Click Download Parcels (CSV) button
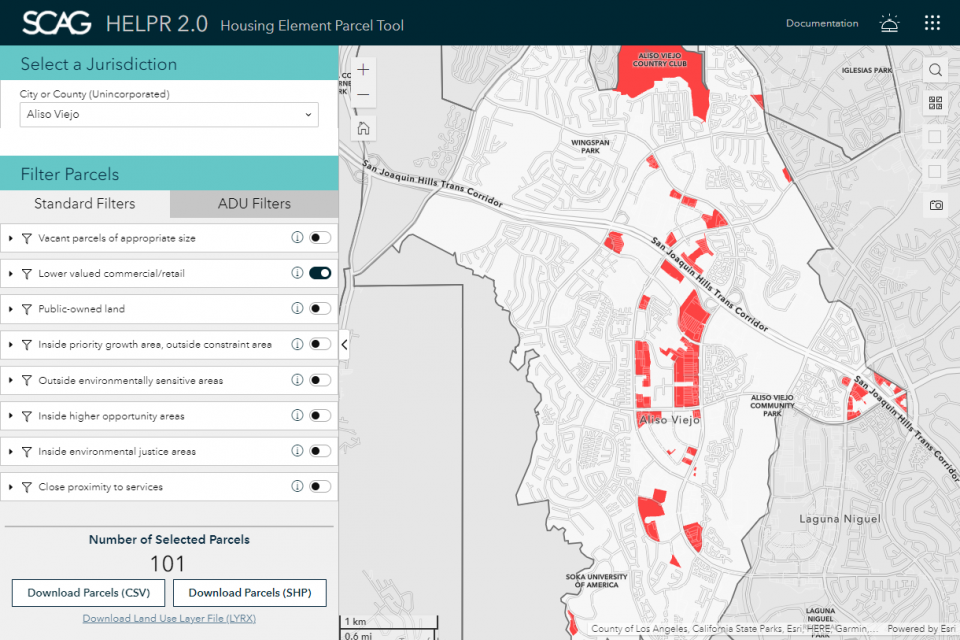The image size is (960, 640). pyautogui.click(x=89, y=593)
